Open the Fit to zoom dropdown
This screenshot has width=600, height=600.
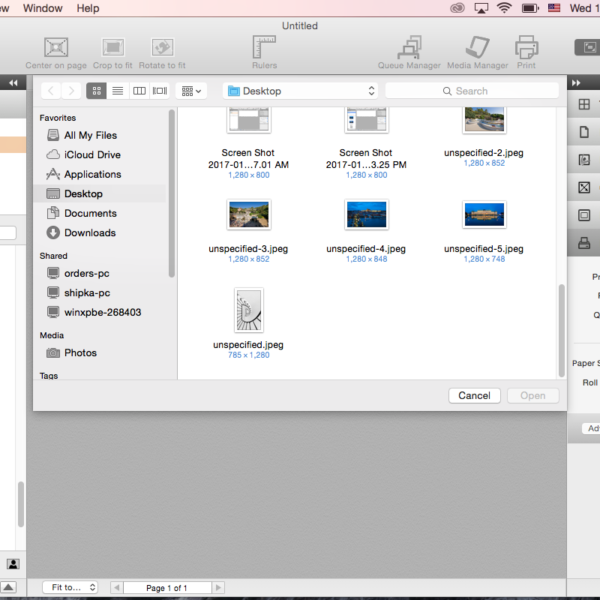70,588
